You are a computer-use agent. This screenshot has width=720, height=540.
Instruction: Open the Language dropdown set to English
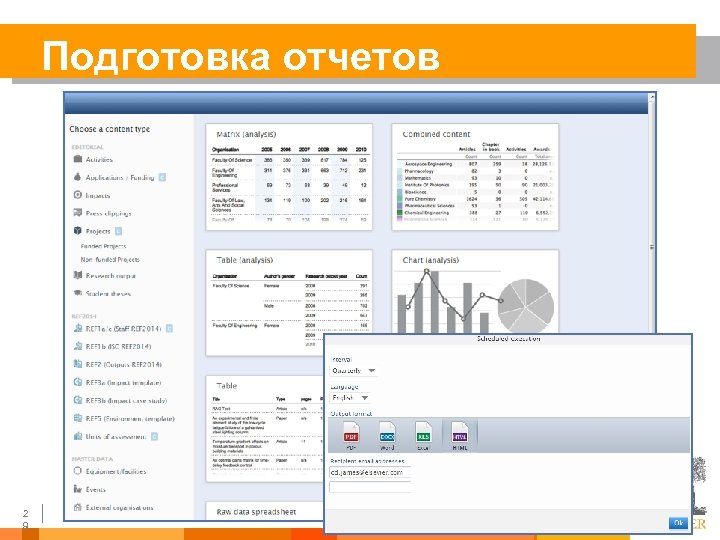[350, 398]
